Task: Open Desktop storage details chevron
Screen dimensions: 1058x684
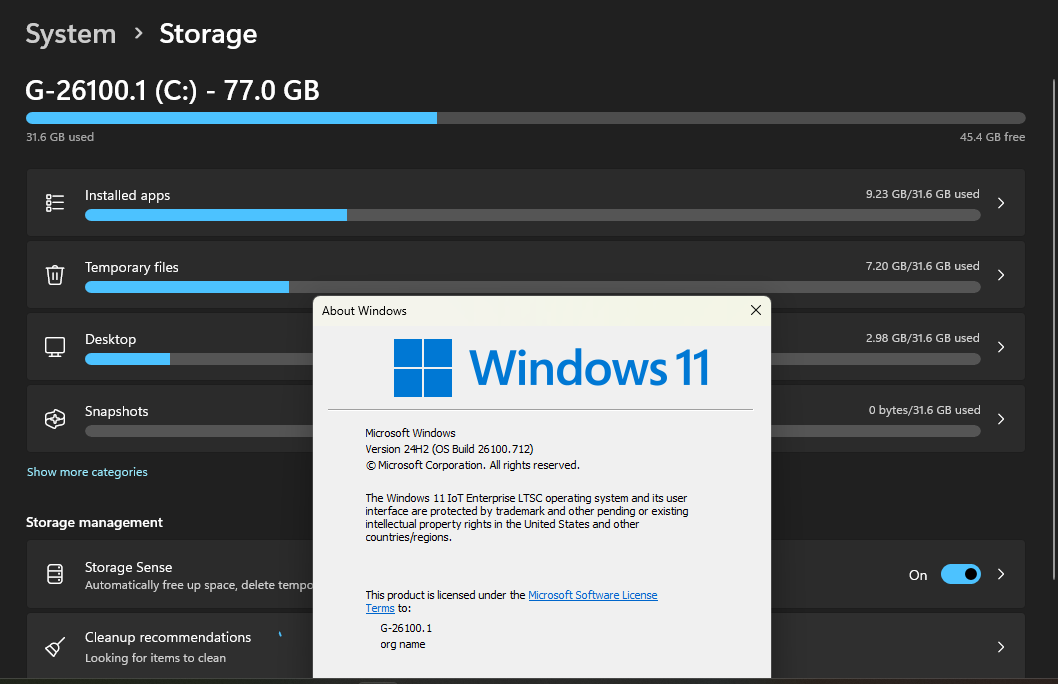Action: pyautogui.click(x=1001, y=347)
